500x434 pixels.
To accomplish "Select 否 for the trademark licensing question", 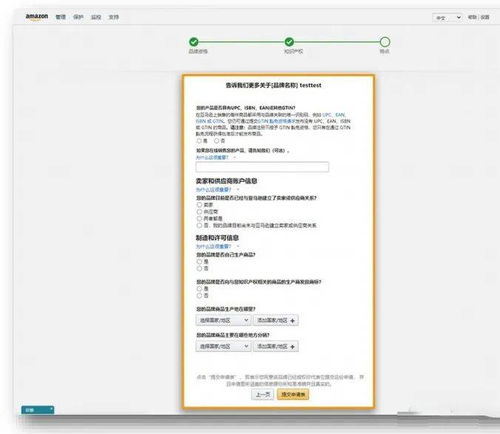I will (199, 296).
